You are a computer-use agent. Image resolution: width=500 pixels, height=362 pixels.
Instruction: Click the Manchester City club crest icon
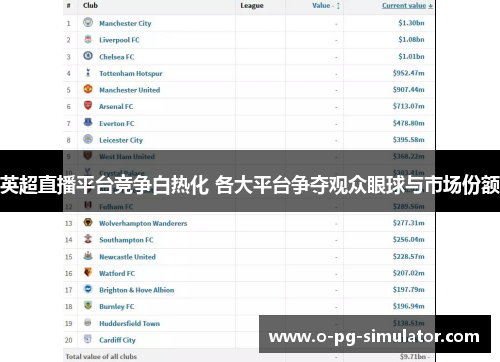[x=88, y=22]
